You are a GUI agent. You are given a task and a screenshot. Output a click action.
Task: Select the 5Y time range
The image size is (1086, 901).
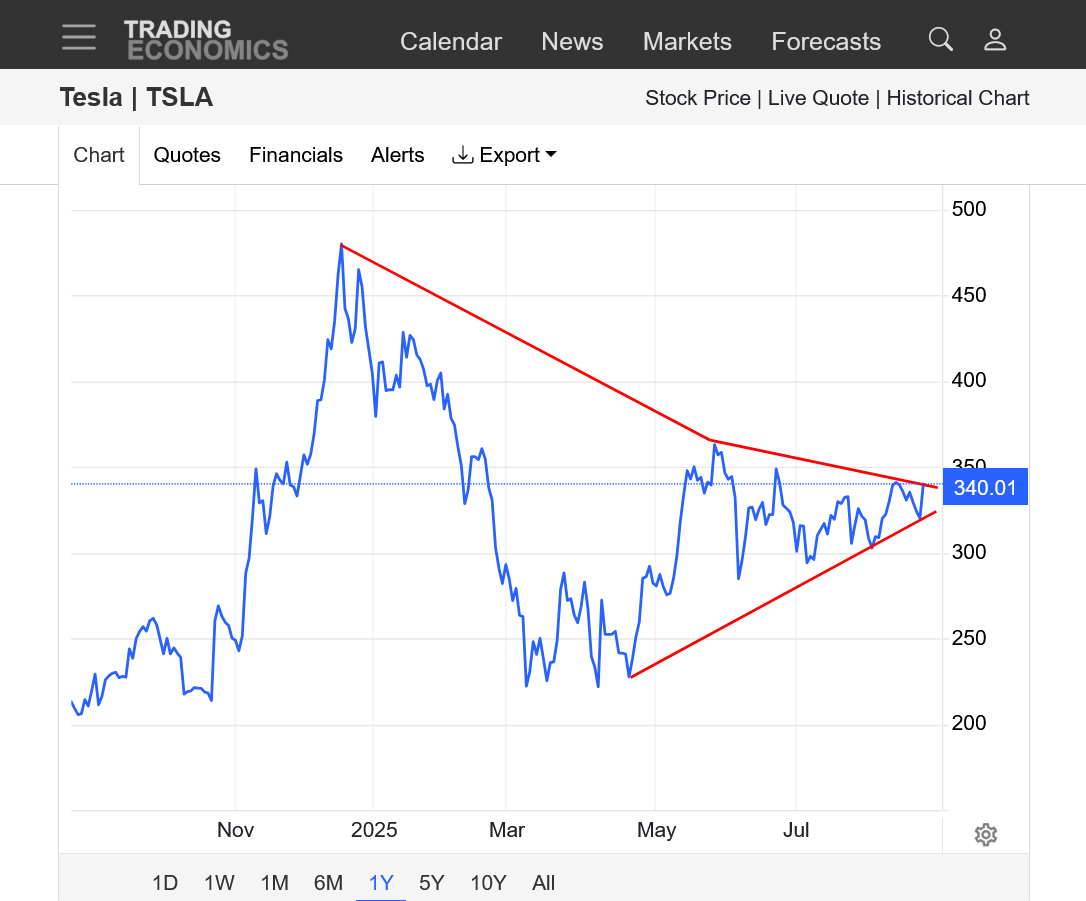pyautogui.click(x=432, y=883)
